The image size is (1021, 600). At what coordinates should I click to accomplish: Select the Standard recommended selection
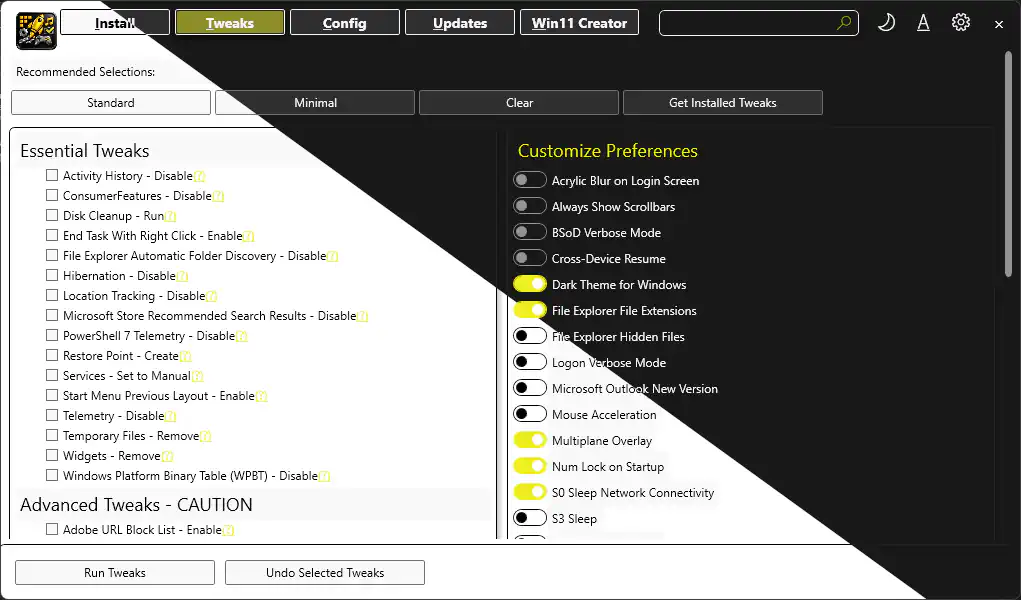tap(111, 103)
